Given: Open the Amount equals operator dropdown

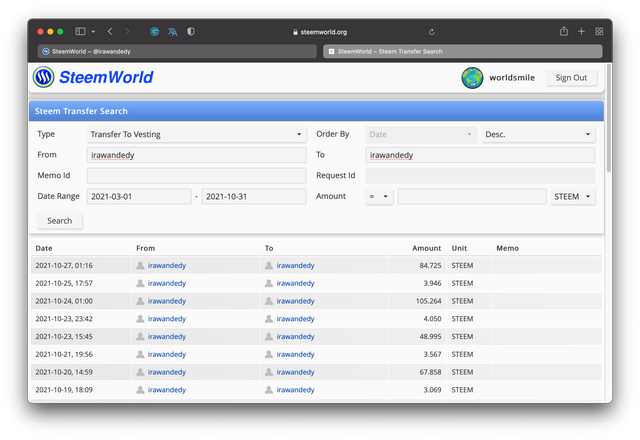Looking at the screenshot, I should pyautogui.click(x=379, y=196).
